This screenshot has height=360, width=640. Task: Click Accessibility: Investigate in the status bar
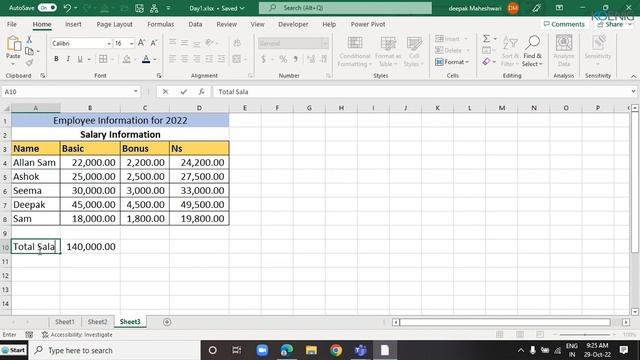77,335
